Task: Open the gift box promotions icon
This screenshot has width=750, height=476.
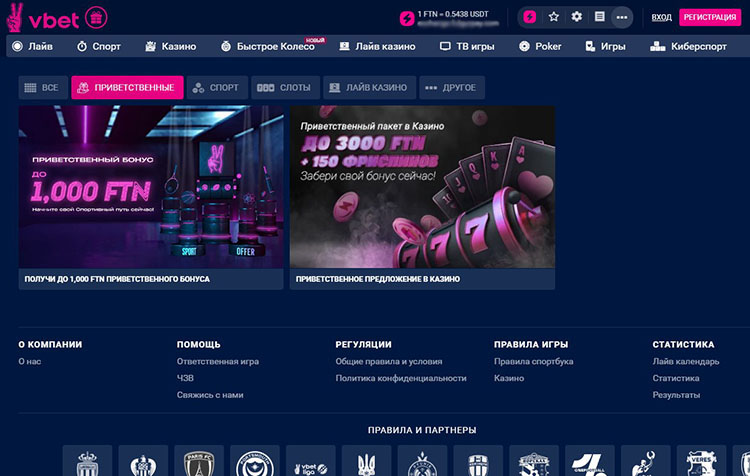Action: (96, 18)
